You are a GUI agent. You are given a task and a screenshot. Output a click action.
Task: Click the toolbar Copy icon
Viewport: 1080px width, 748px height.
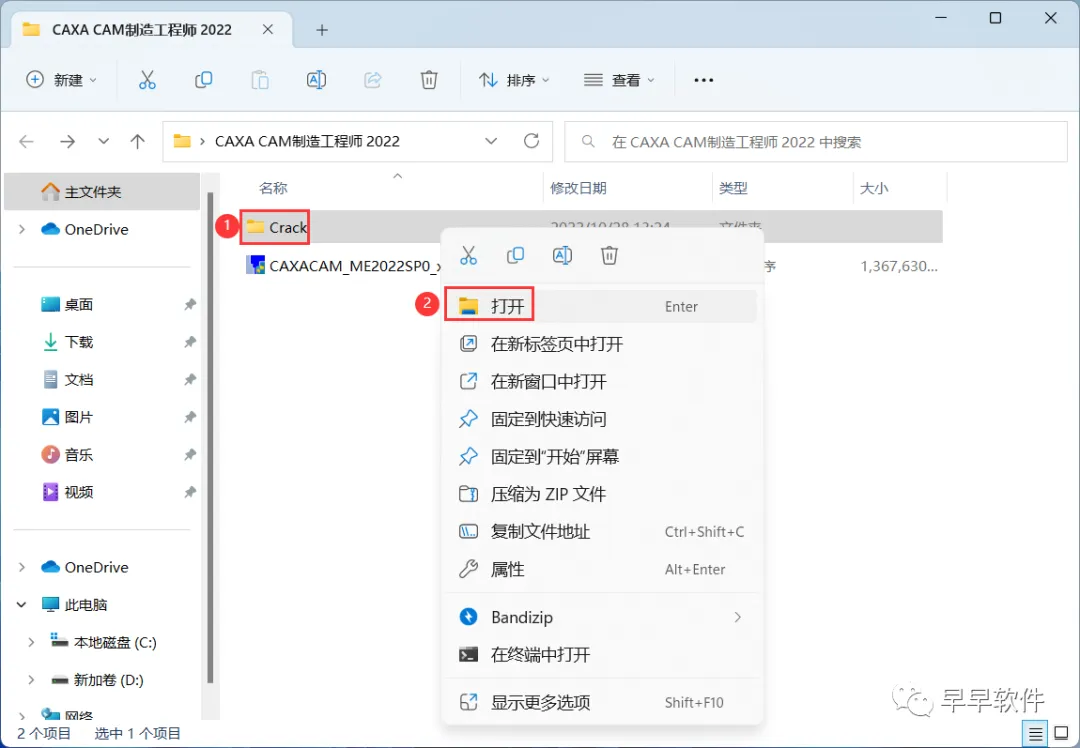(x=203, y=80)
